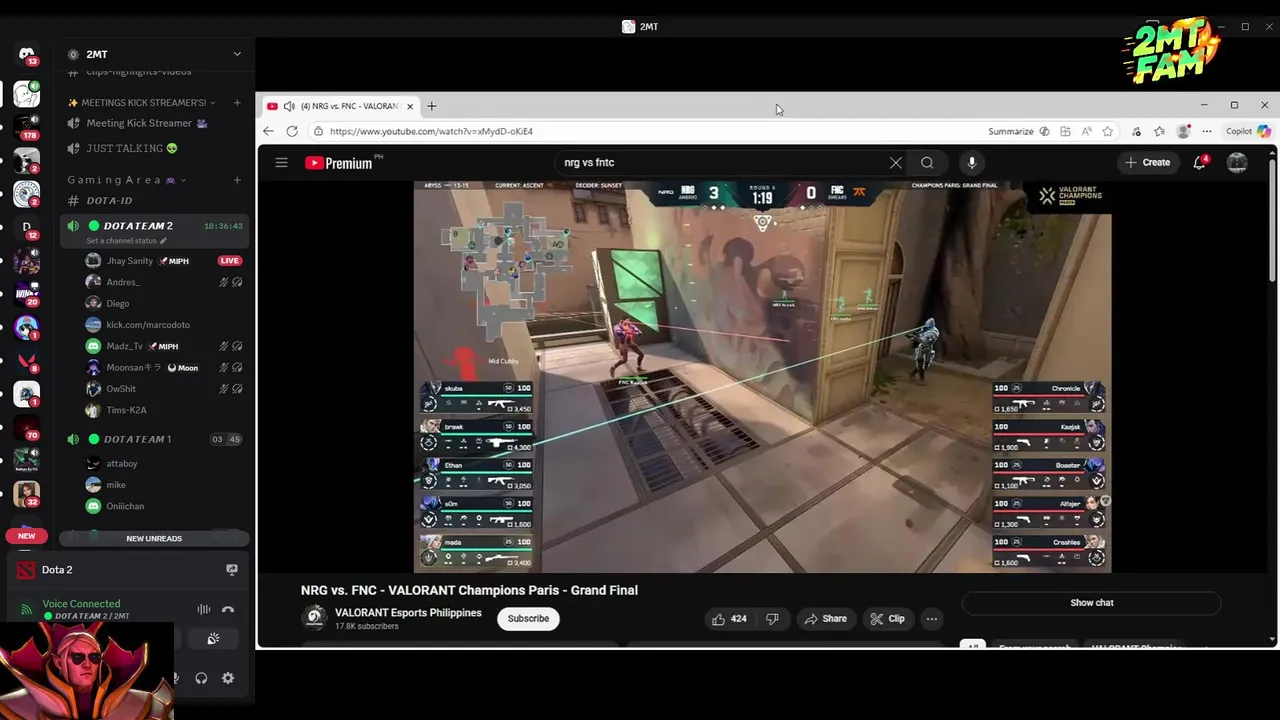Open Copilot in Edge
The image size is (1280, 720).
coord(1249,131)
